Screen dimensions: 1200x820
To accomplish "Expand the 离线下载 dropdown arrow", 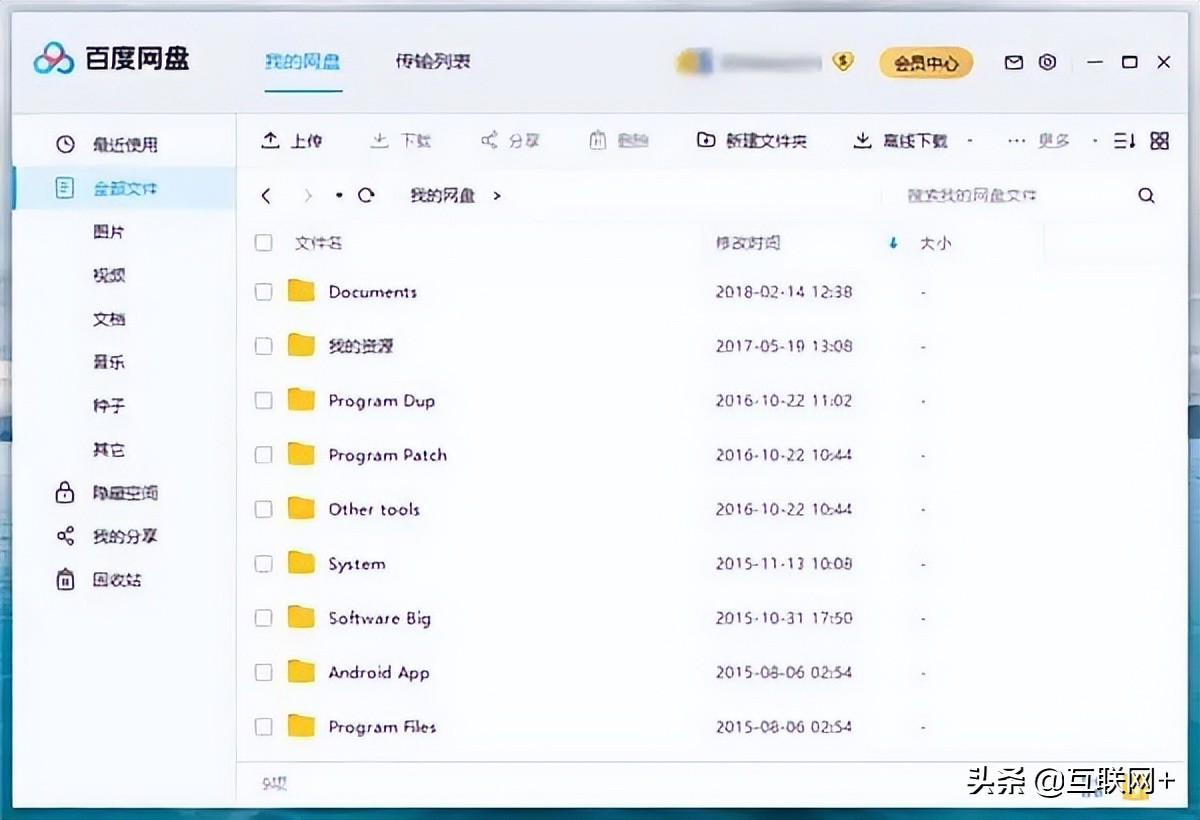I will point(969,140).
